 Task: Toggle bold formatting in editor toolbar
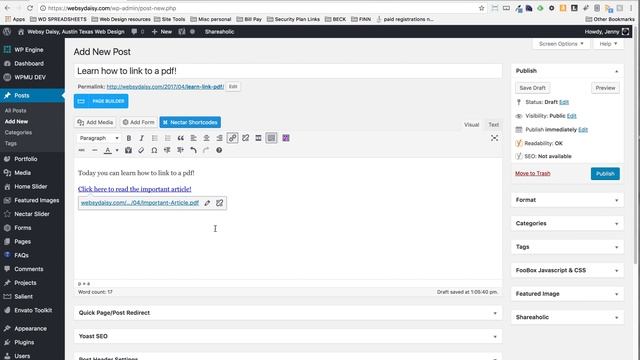[129, 138]
